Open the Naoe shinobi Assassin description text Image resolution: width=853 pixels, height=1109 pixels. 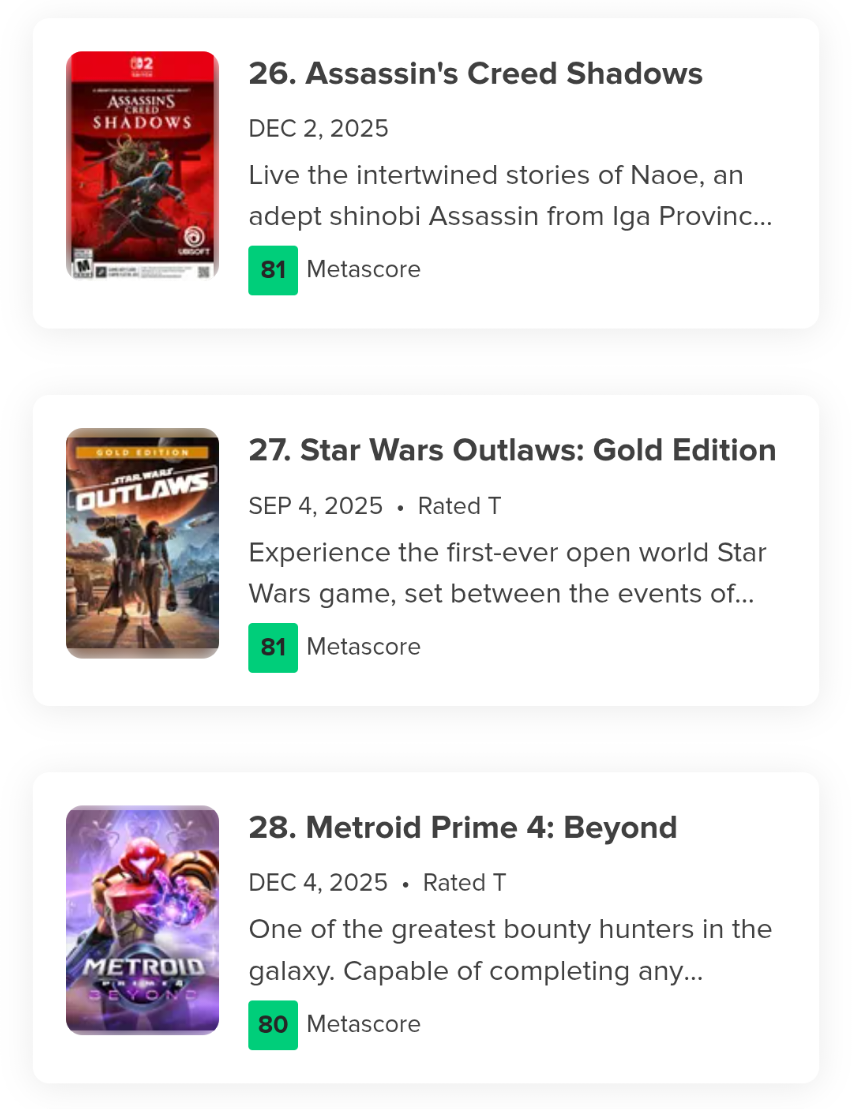coord(510,196)
